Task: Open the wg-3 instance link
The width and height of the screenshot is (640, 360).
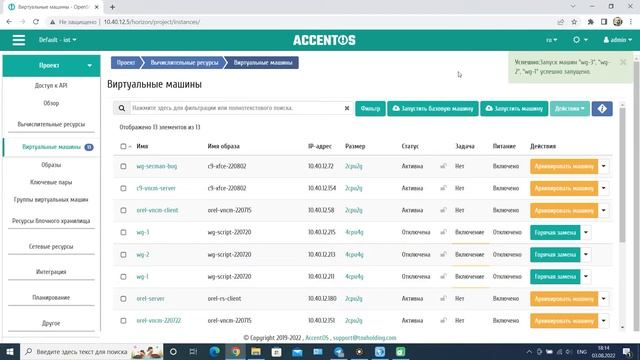Action: click(x=143, y=232)
